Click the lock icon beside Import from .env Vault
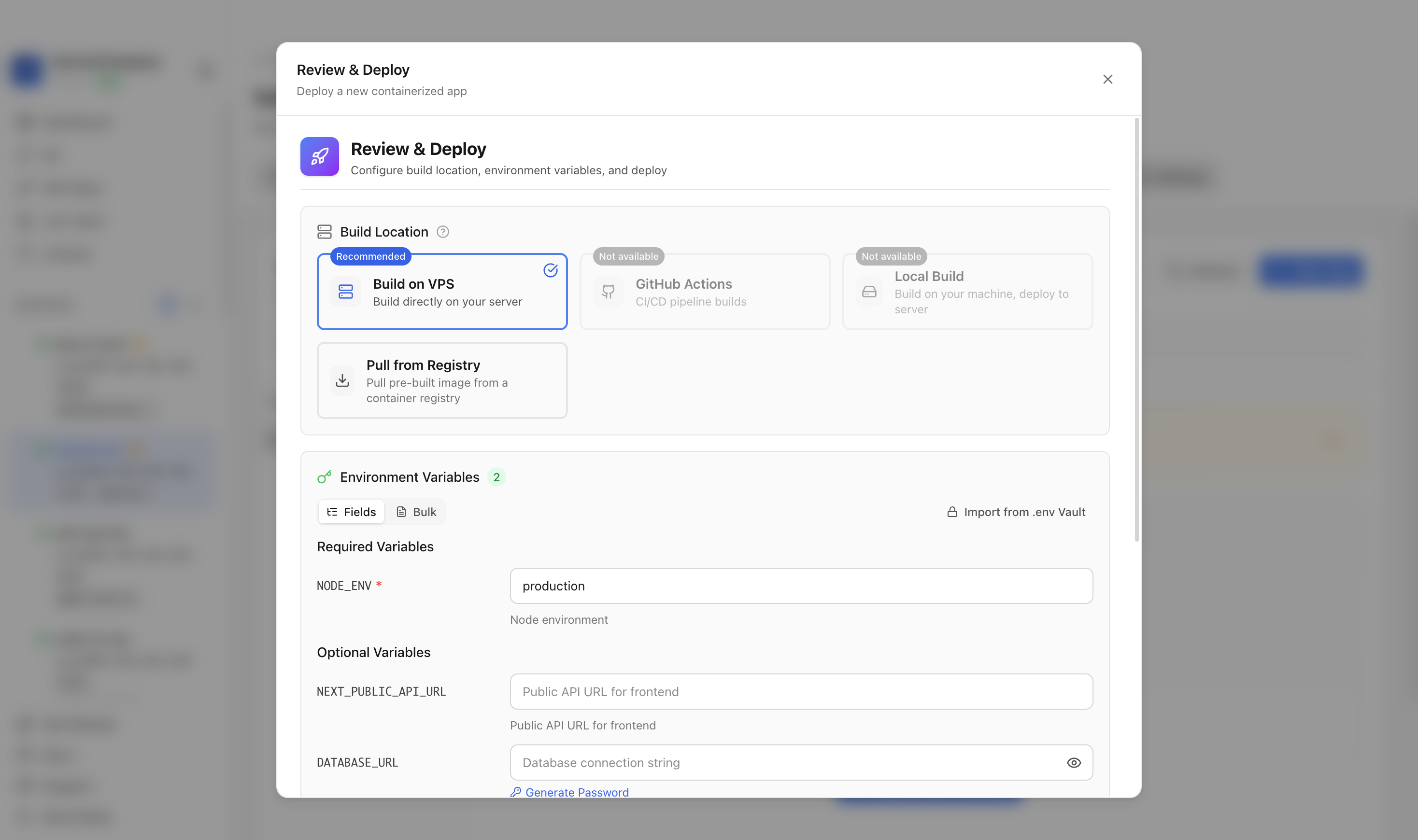 [x=952, y=512]
